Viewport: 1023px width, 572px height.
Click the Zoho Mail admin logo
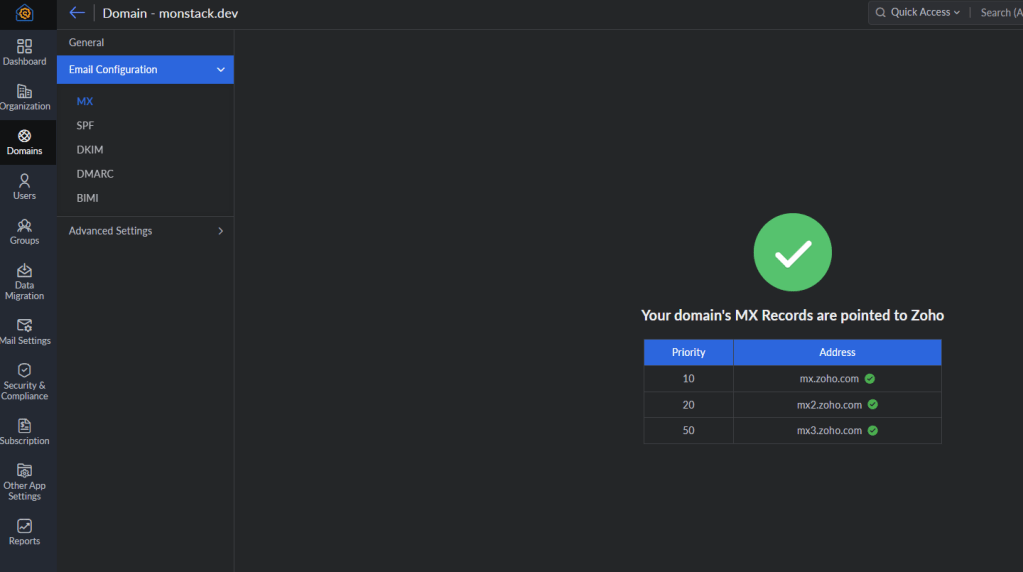[25, 13]
